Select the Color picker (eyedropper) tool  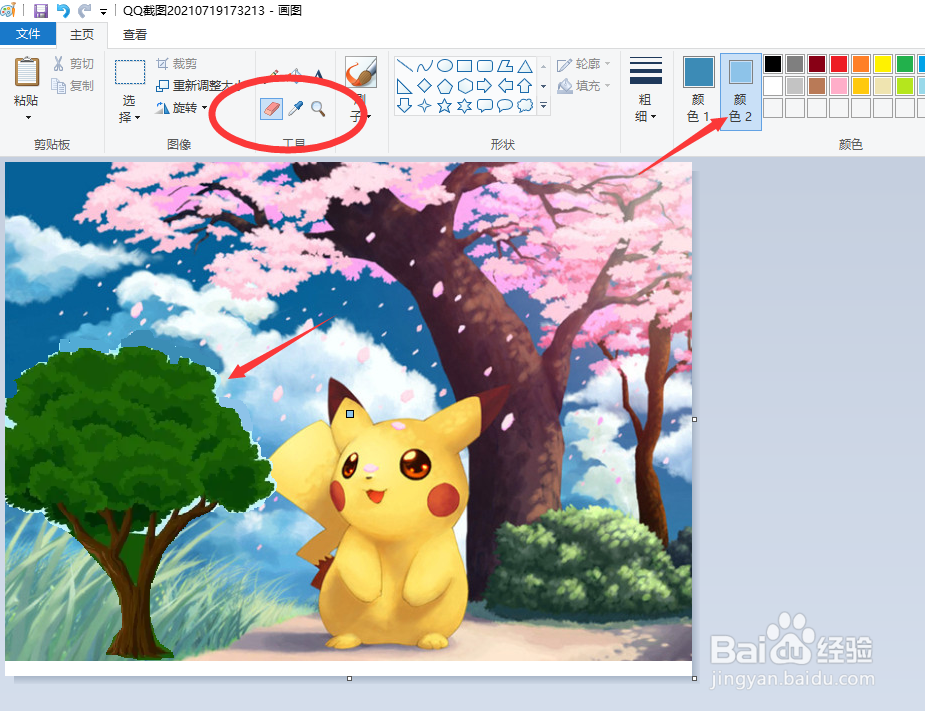tap(296, 108)
